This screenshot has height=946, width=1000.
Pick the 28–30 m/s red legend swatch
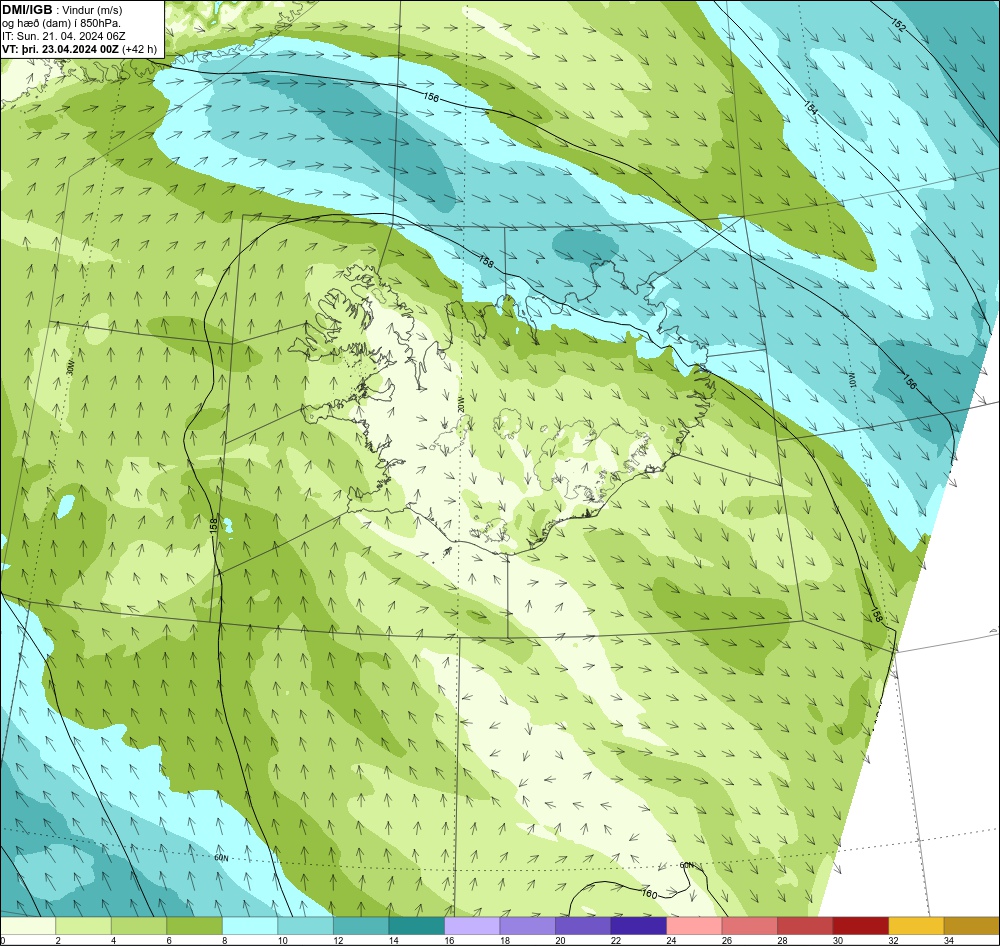[x=805, y=926]
